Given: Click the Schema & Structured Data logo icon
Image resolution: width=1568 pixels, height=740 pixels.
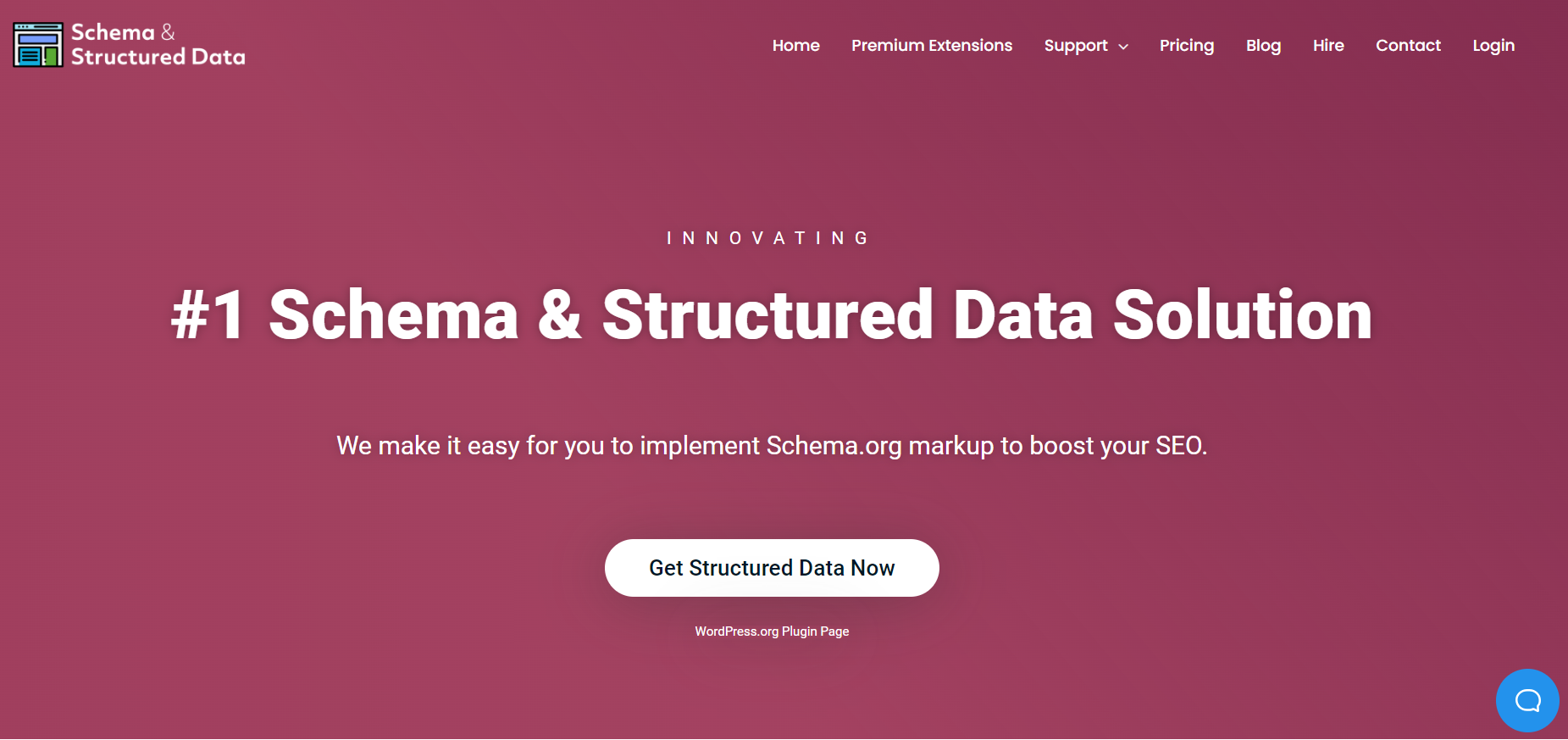Looking at the screenshot, I should pyautogui.click(x=38, y=45).
